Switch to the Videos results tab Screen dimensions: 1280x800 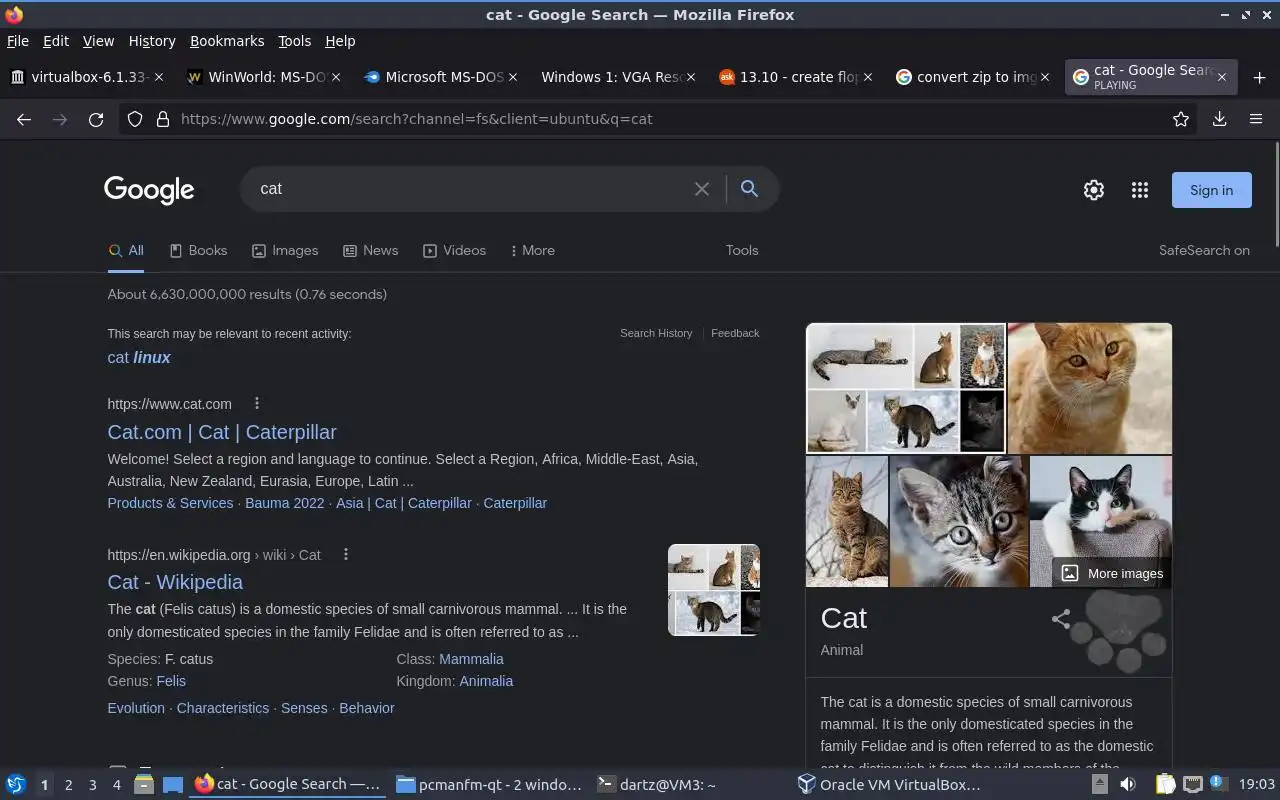(455, 251)
